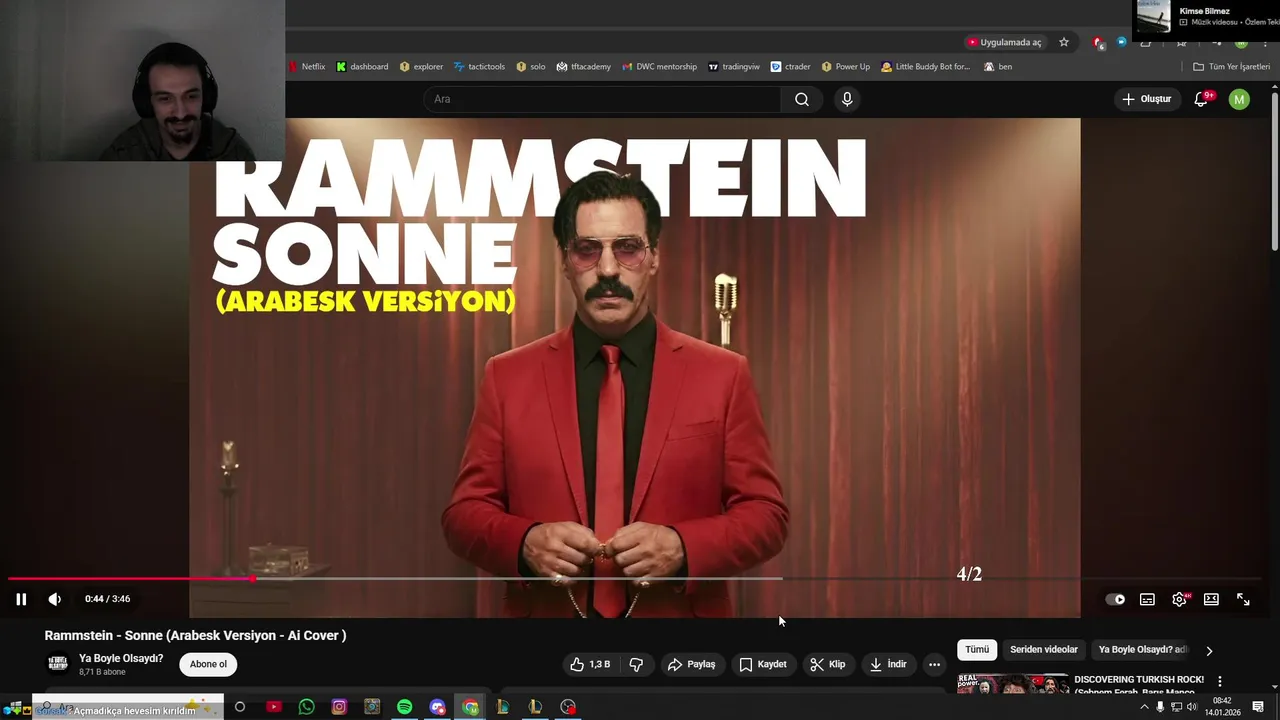Open the Windows notification center icon
The image size is (1280, 720).
pos(1258,707)
